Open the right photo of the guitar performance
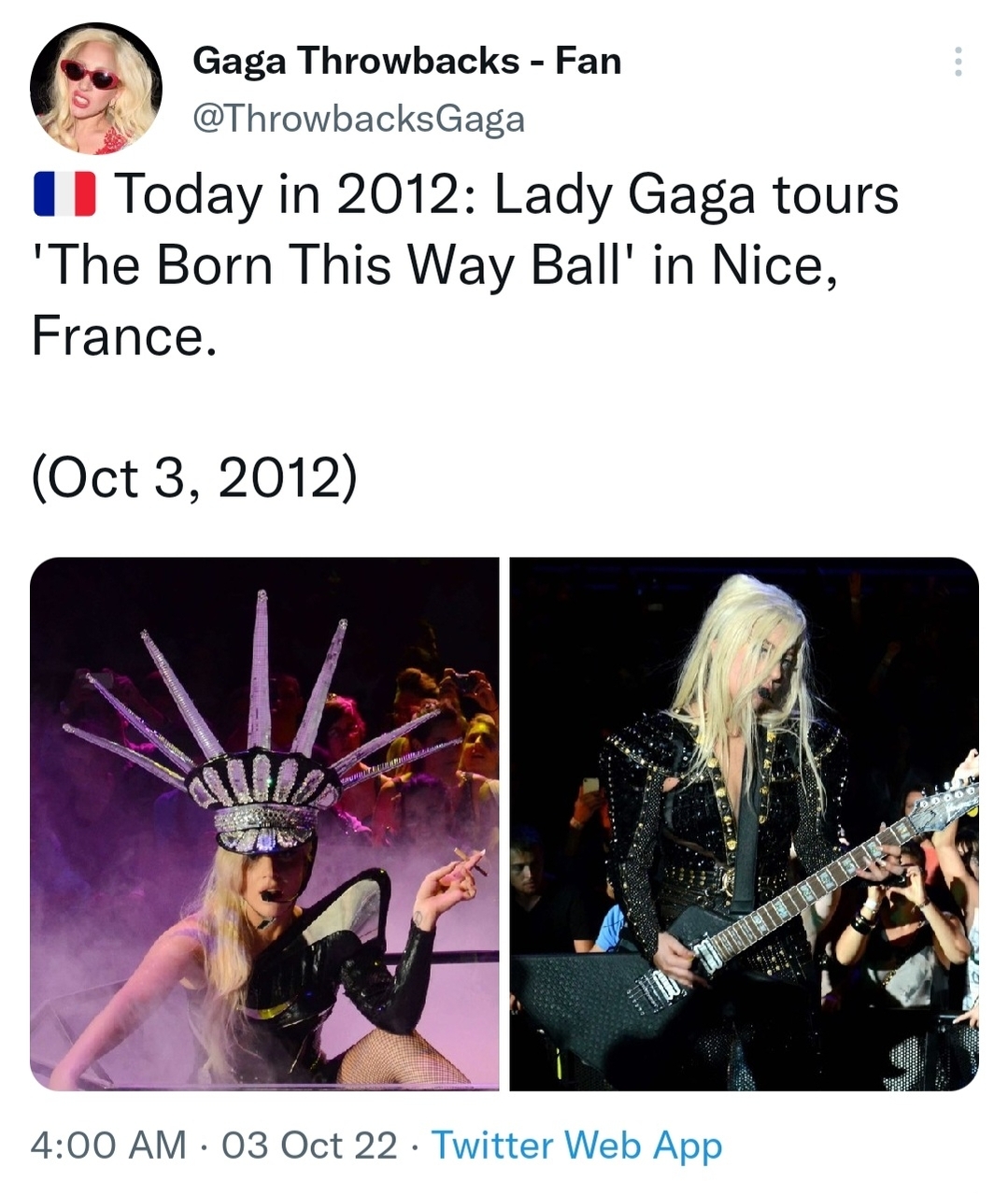The height and width of the screenshot is (1196, 1008). (x=744, y=823)
